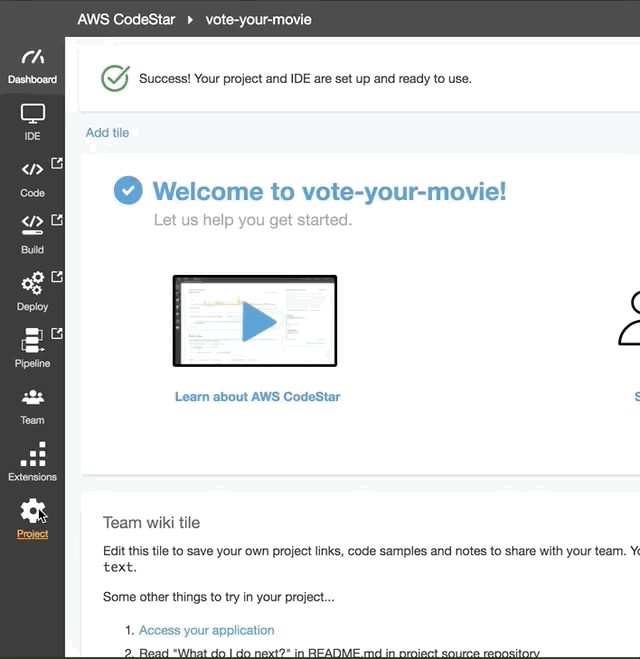The height and width of the screenshot is (659, 640).
Task: Click external-link icon next to Pipeline
Action: tap(57, 333)
